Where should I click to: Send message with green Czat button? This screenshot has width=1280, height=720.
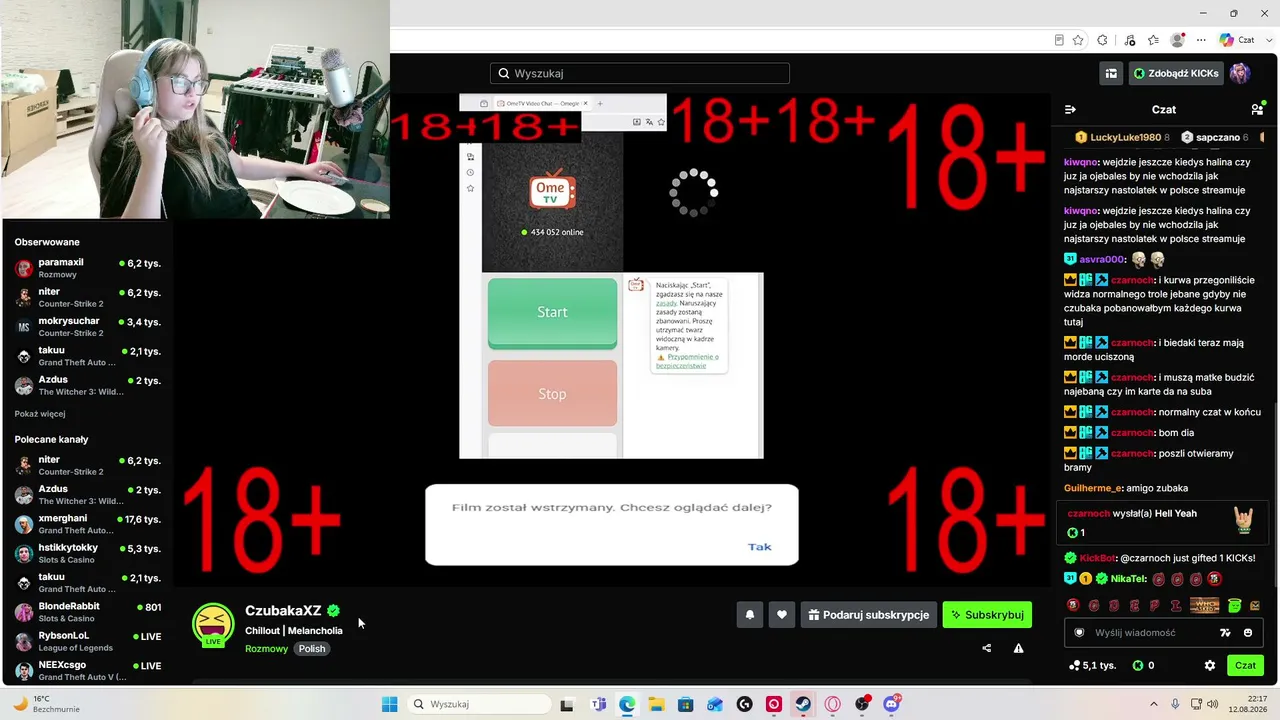click(x=1245, y=665)
